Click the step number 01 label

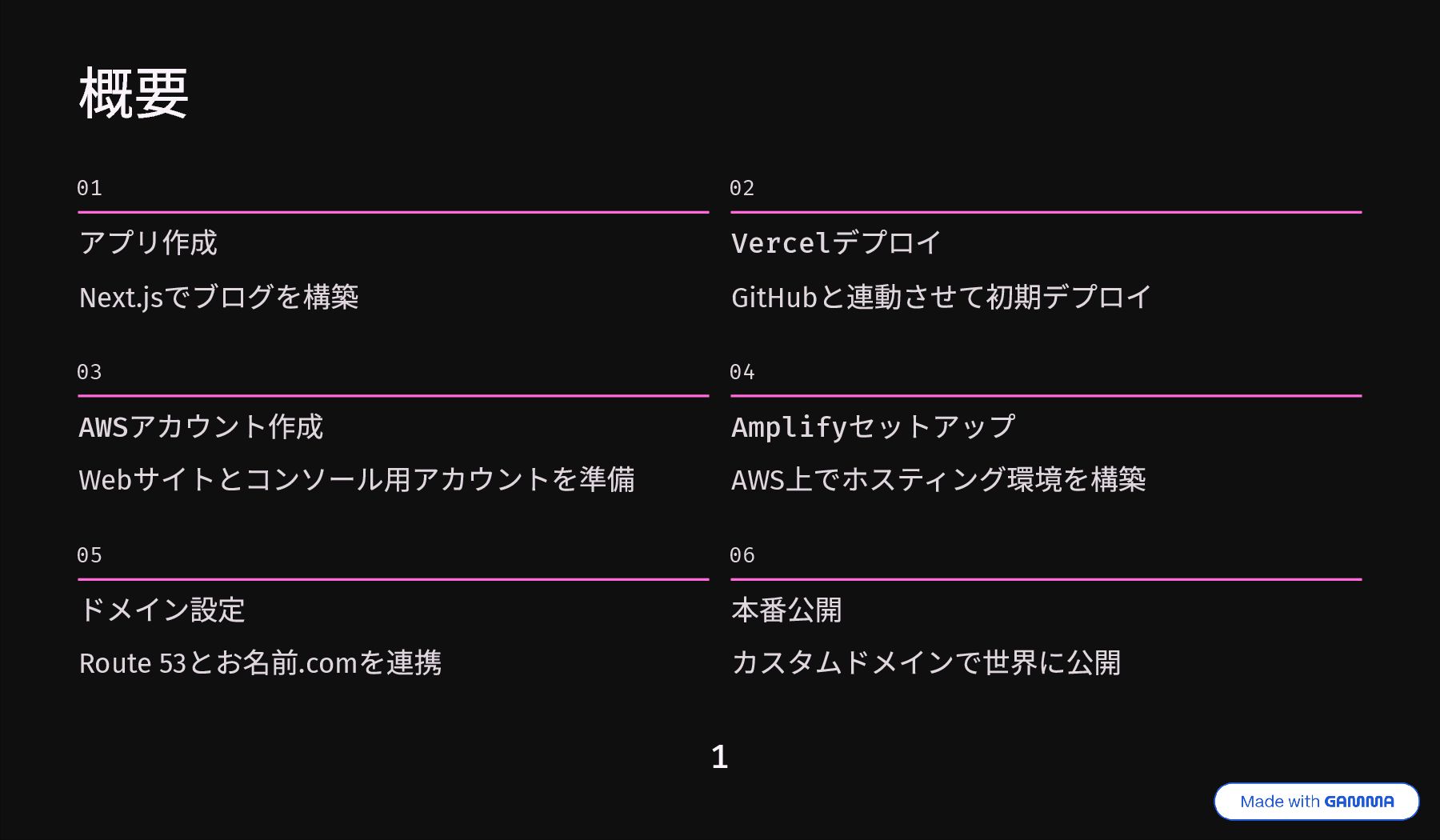pyautogui.click(x=90, y=188)
